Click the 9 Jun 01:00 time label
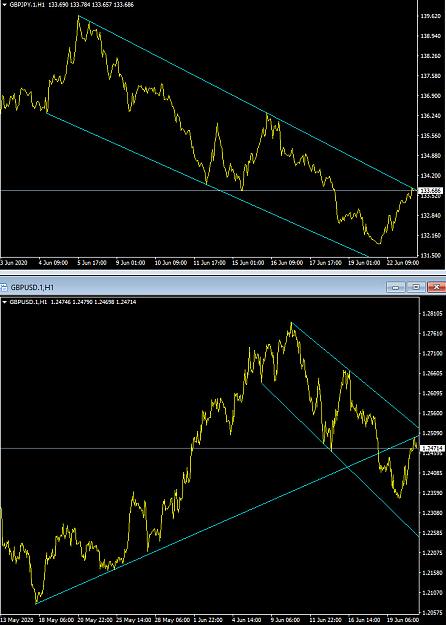446x625 pixels. 133,263
